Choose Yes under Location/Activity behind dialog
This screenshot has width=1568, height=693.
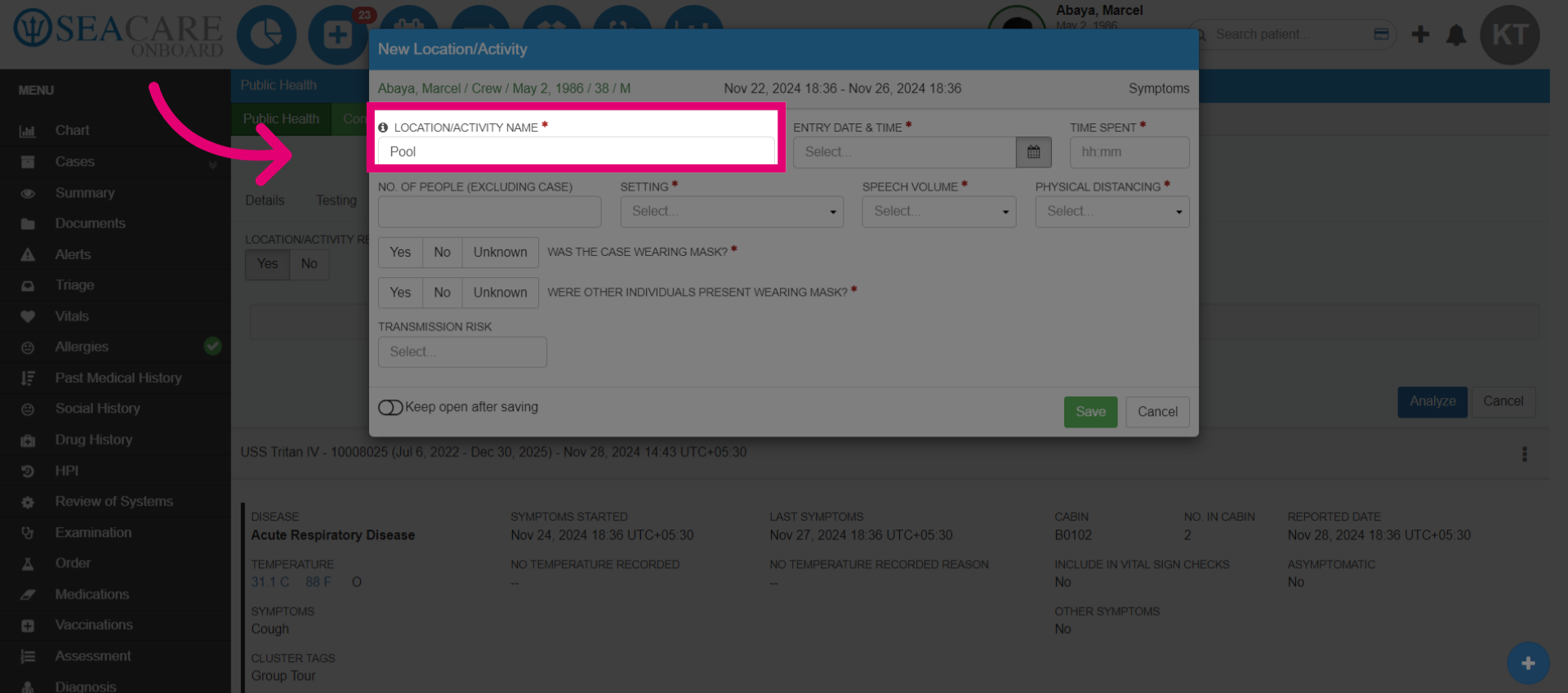267,264
